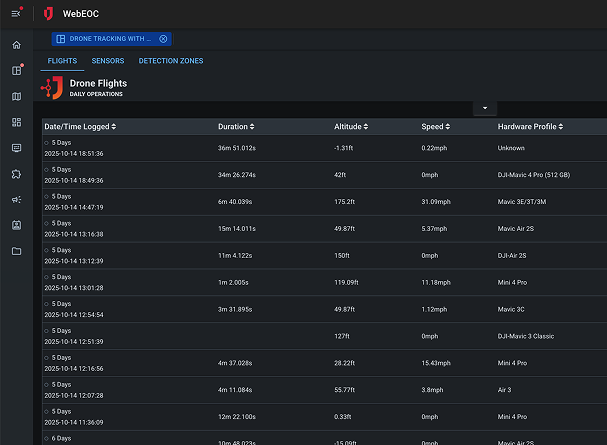Open the plugins puzzle-piece icon in sidebar
The image size is (607, 445).
point(16,174)
